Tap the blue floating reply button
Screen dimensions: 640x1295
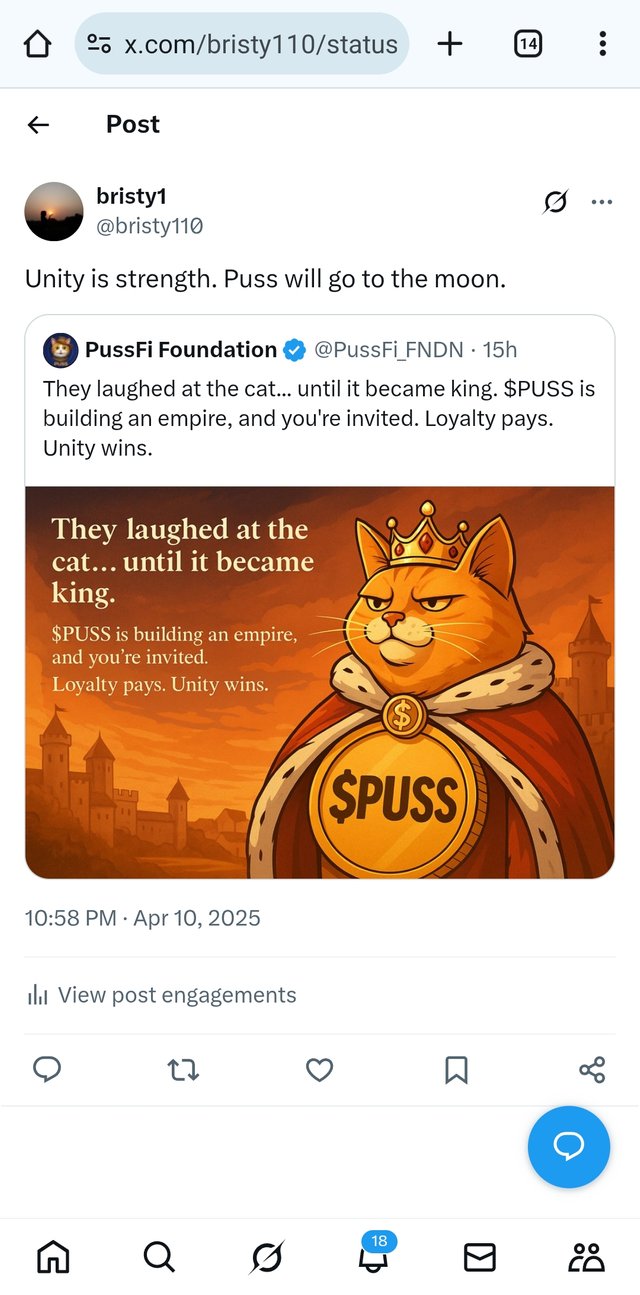(x=568, y=1147)
